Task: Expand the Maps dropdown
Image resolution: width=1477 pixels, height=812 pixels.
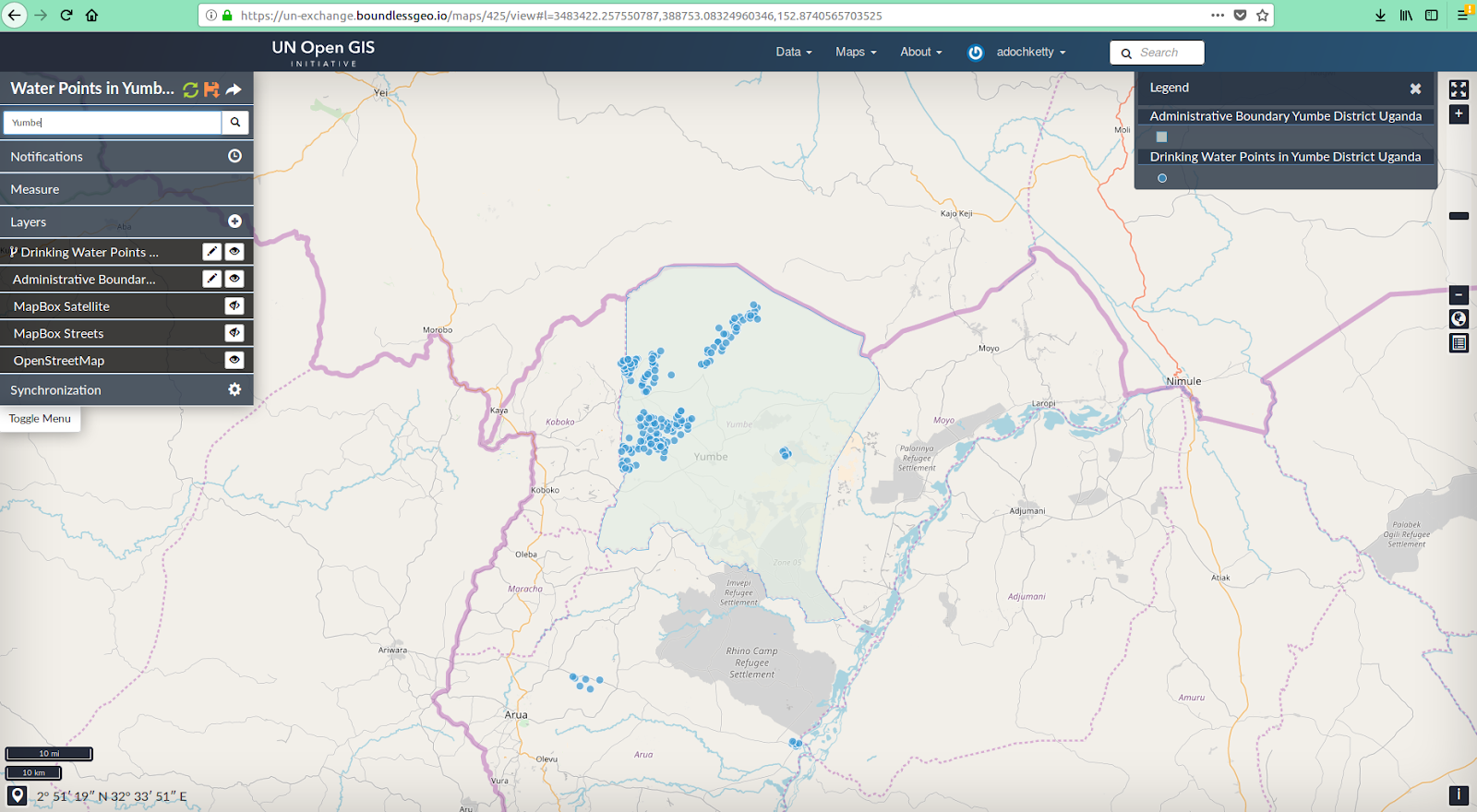Action: pos(855,52)
